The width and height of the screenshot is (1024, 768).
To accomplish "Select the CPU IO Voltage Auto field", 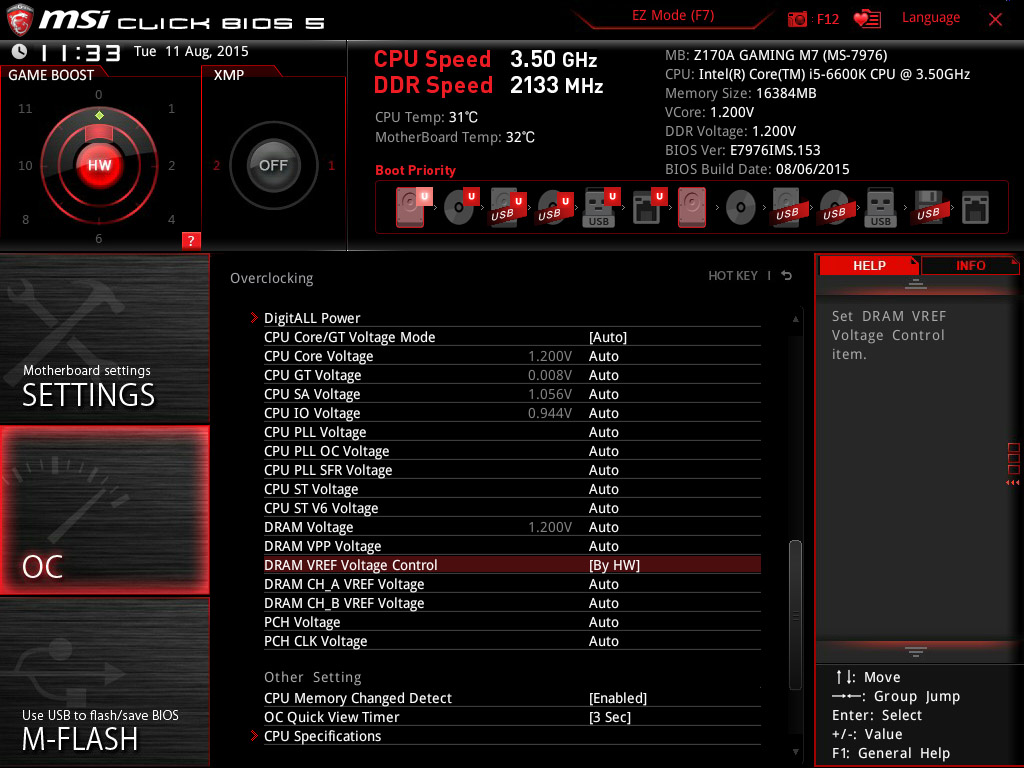I will coord(604,413).
